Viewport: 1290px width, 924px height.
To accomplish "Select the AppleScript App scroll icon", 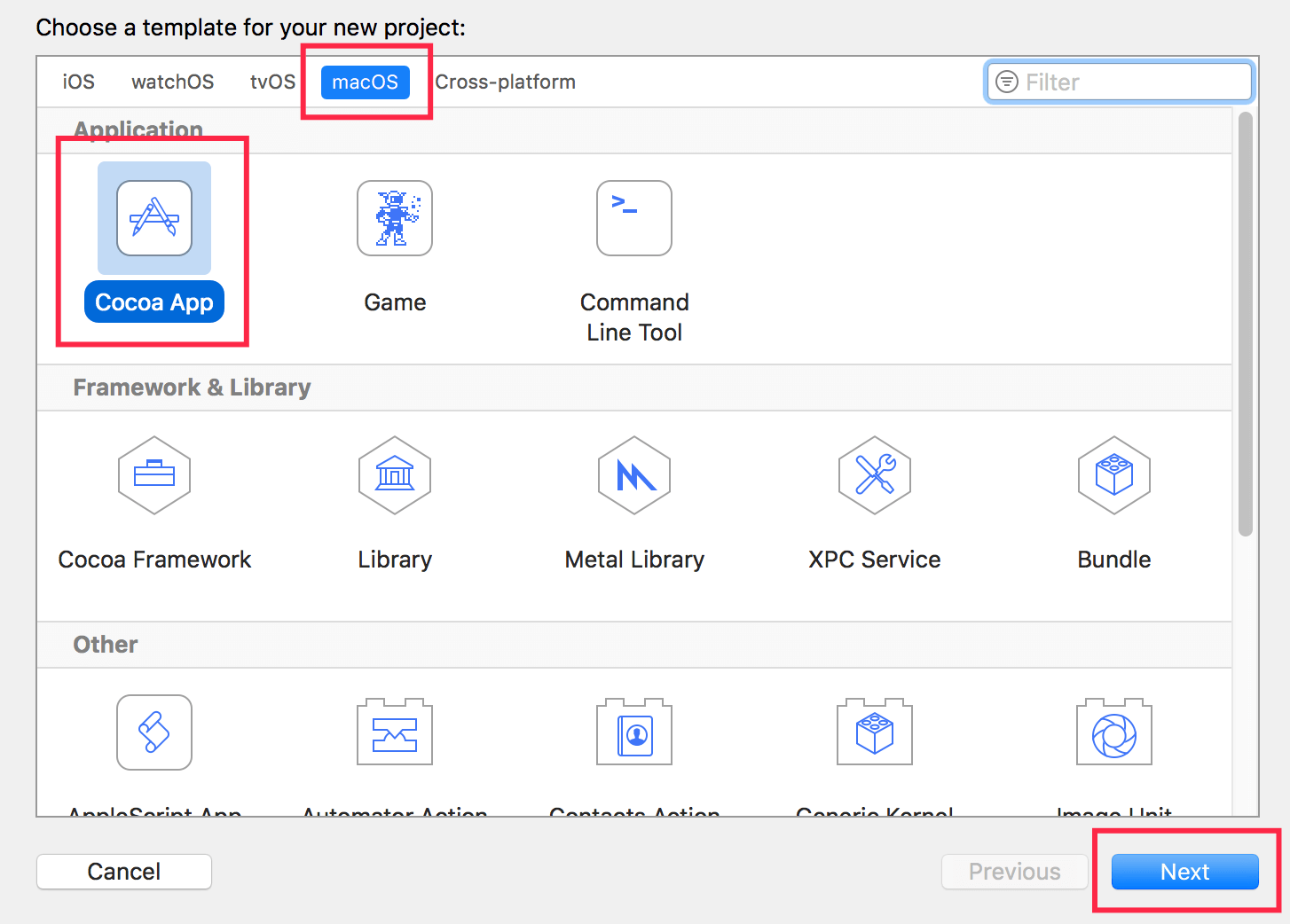I will [154, 732].
